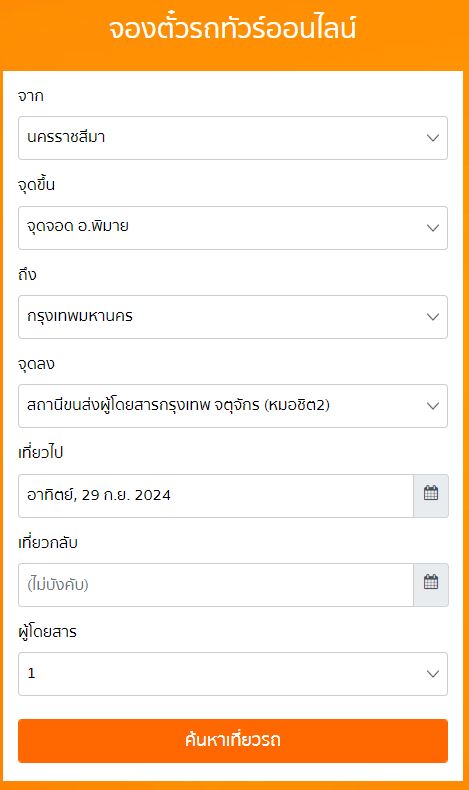
Task: Click the เที่ยวกลับ field label
Action: 48,543
